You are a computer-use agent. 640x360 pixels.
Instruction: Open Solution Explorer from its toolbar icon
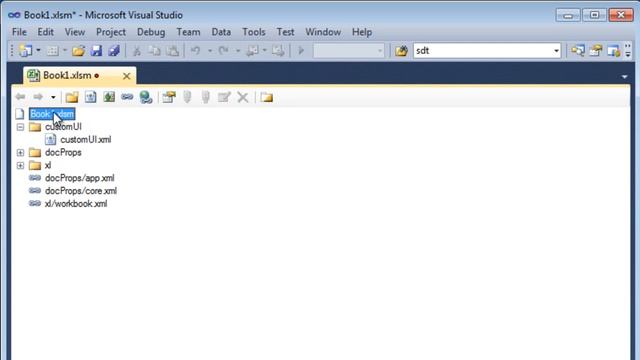point(578,51)
